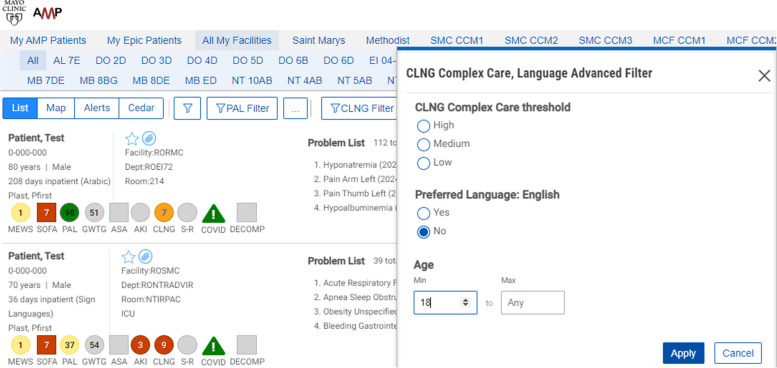Choose No for Preferred Language English

423,232
